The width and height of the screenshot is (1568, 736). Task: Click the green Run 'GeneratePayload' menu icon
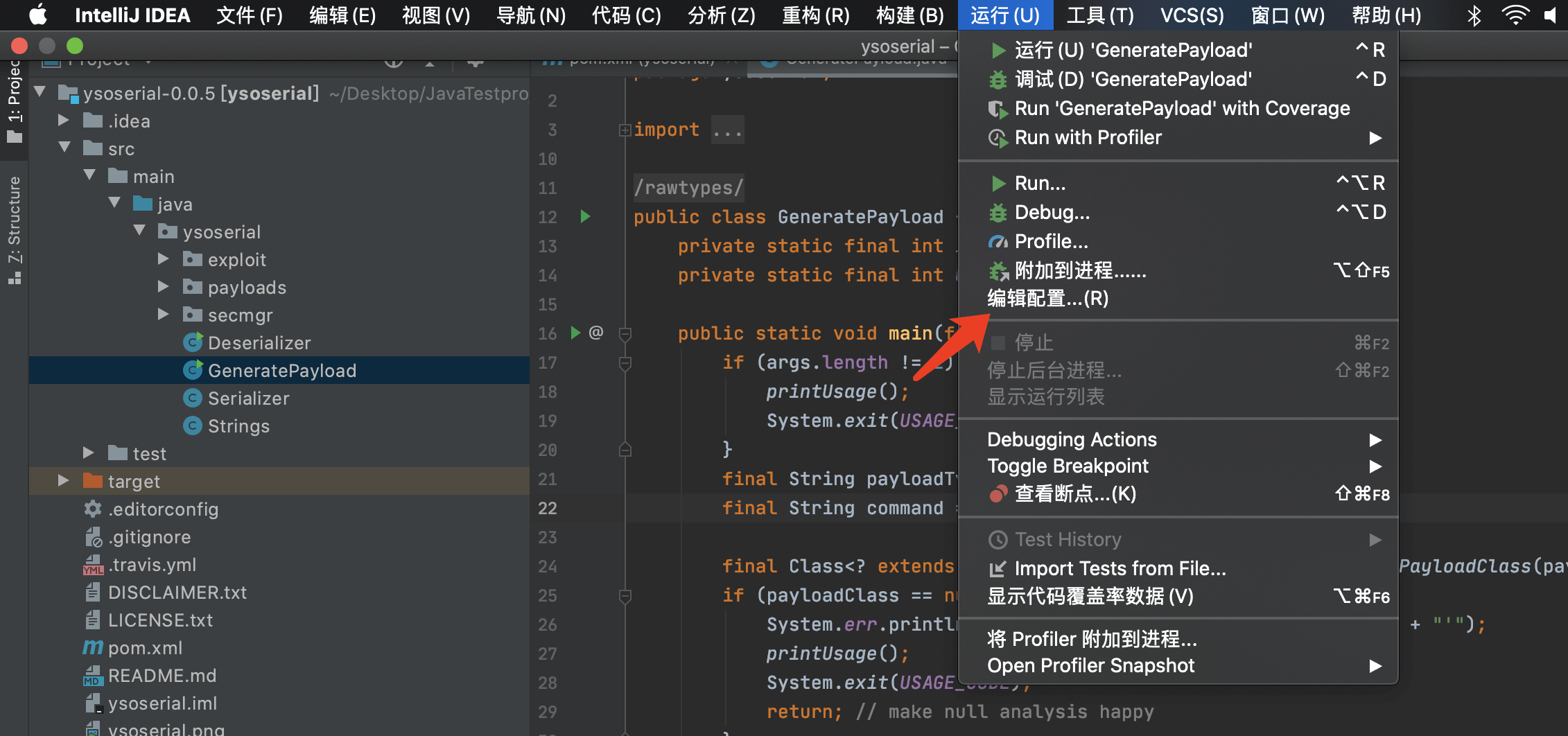pos(998,50)
